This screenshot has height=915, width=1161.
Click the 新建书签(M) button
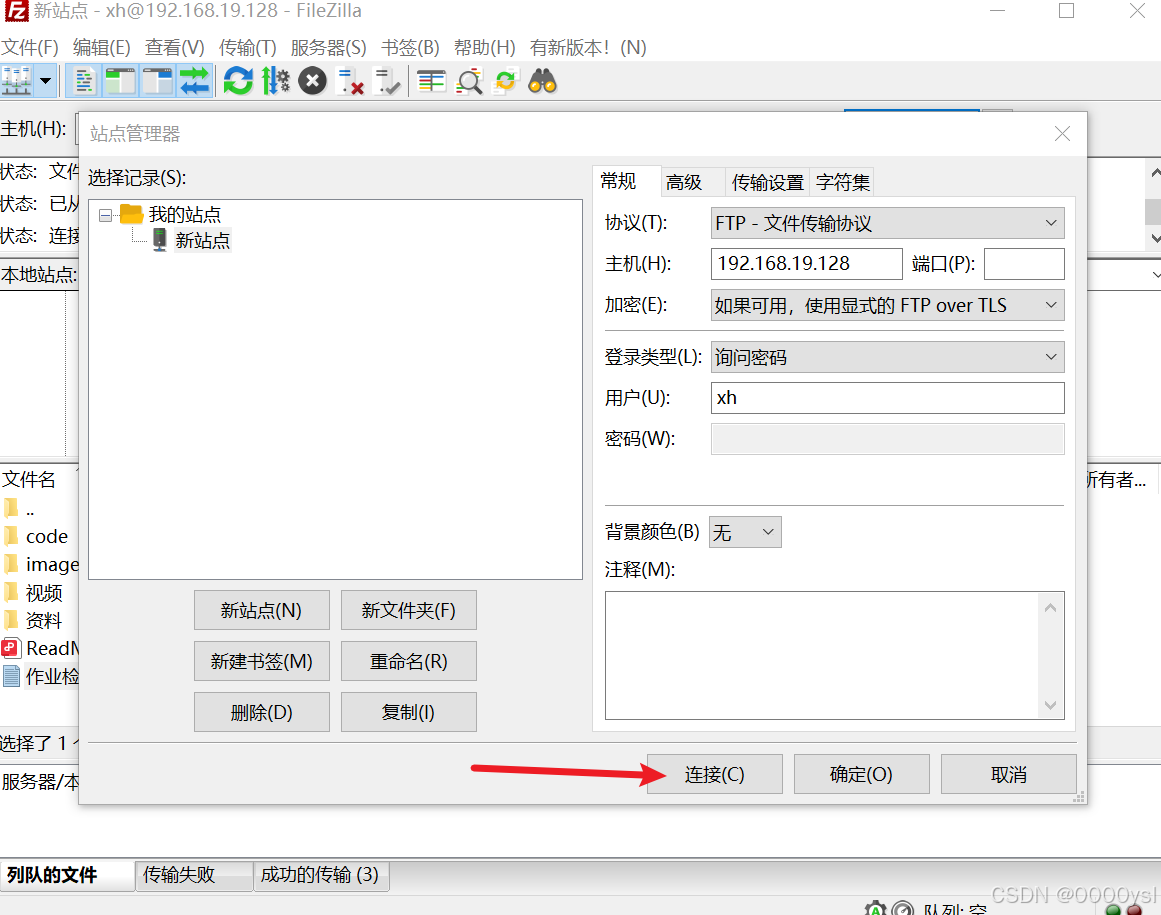point(261,661)
